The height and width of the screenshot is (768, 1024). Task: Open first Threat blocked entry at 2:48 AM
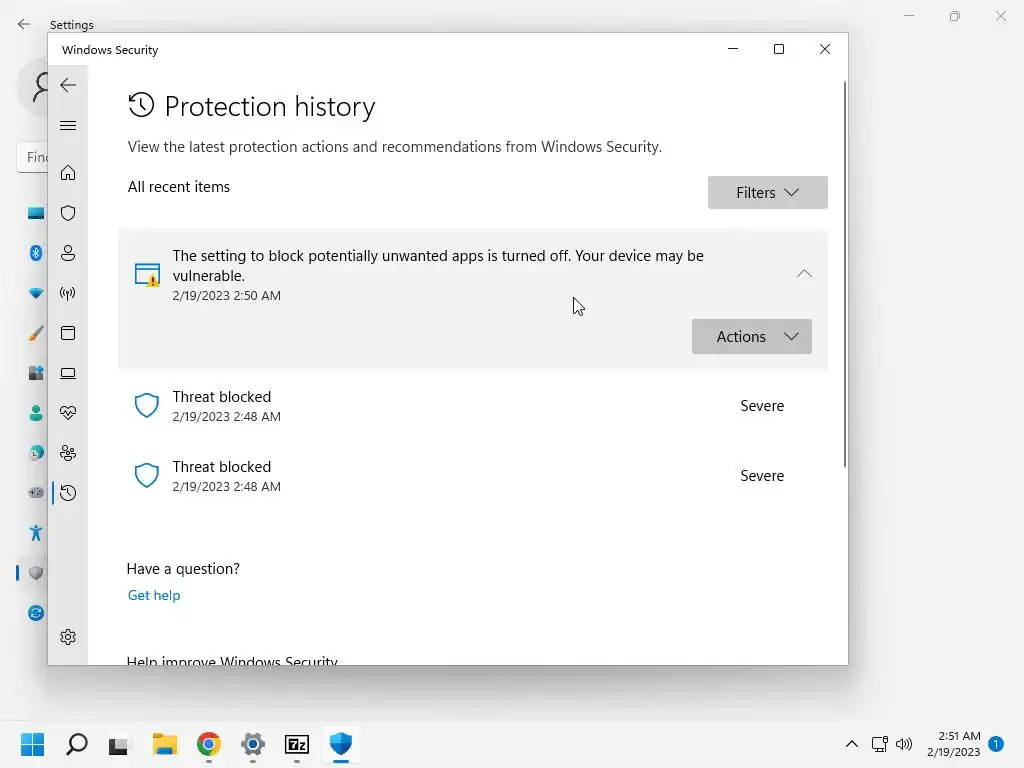473,406
